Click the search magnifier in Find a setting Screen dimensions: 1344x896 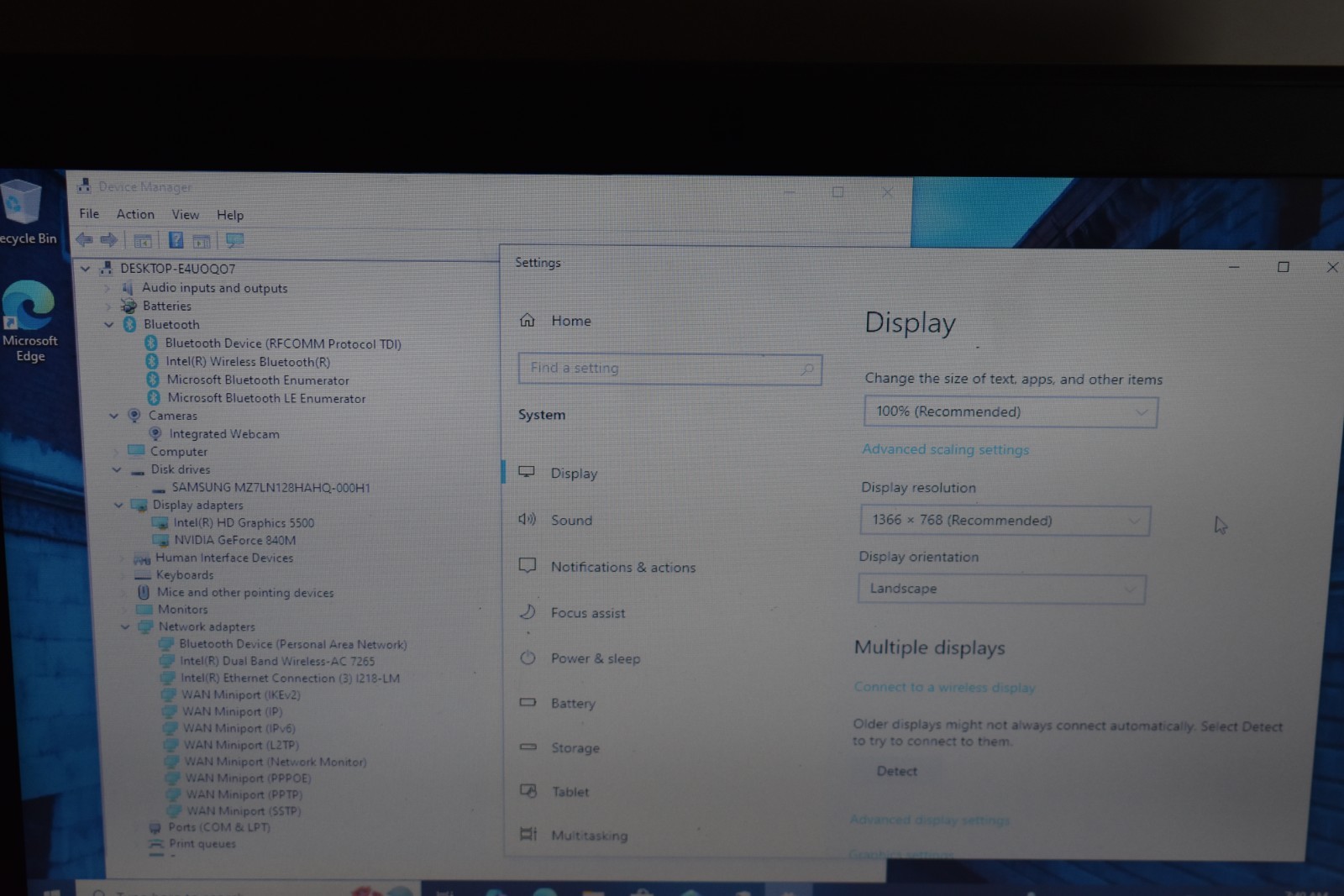806,369
